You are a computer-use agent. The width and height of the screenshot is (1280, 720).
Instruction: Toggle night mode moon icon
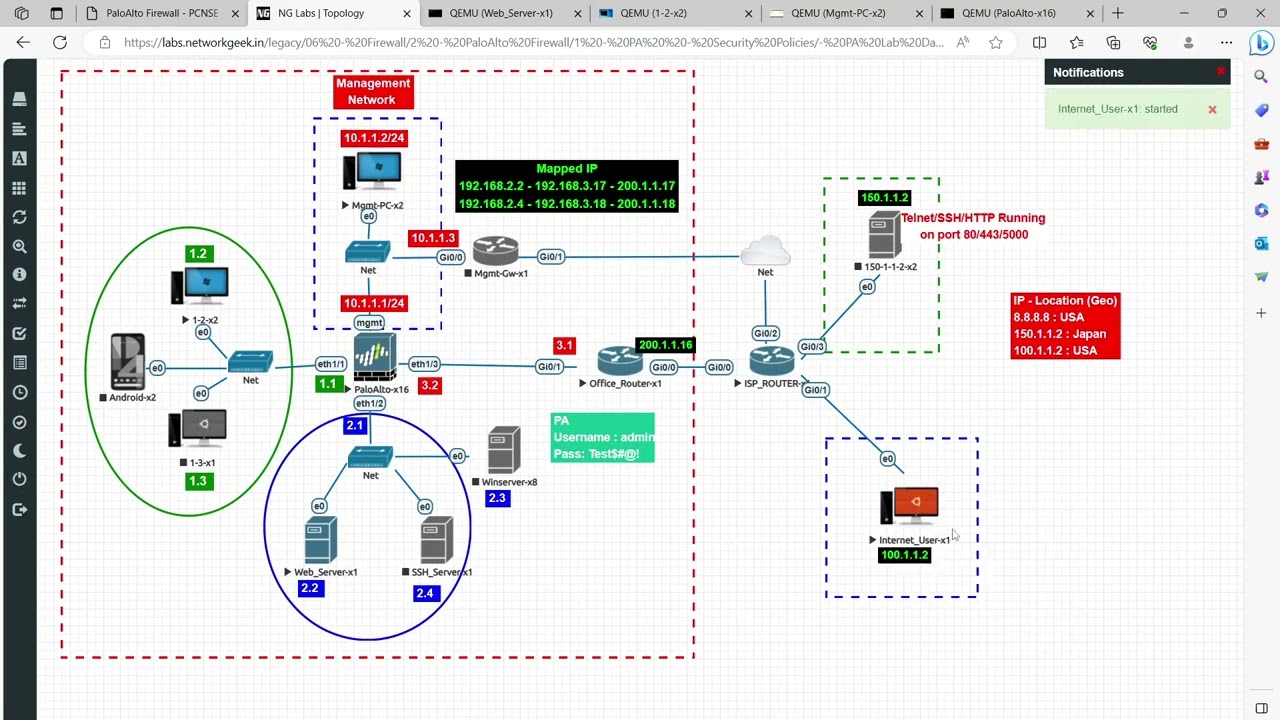tap(19, 451)
